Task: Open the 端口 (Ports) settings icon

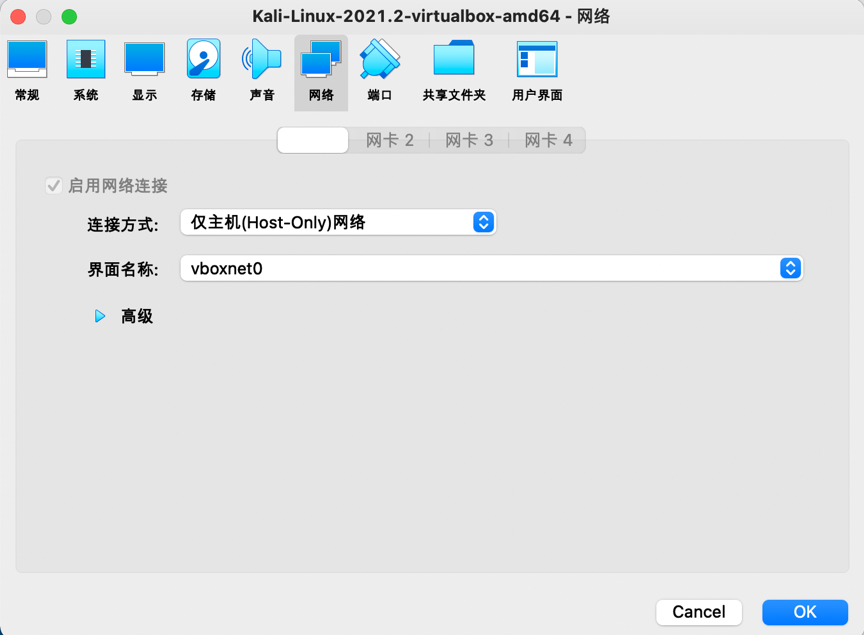Action: [x=380, y=62]
